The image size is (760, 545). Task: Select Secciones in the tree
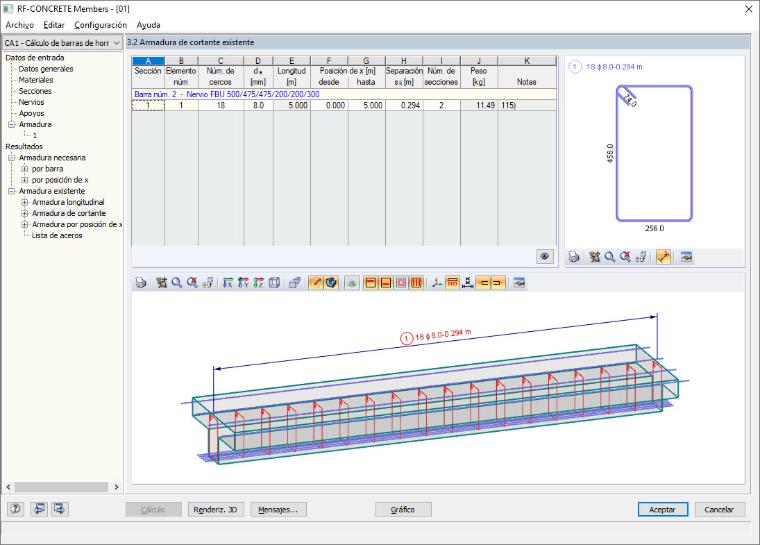click(35, 91)
